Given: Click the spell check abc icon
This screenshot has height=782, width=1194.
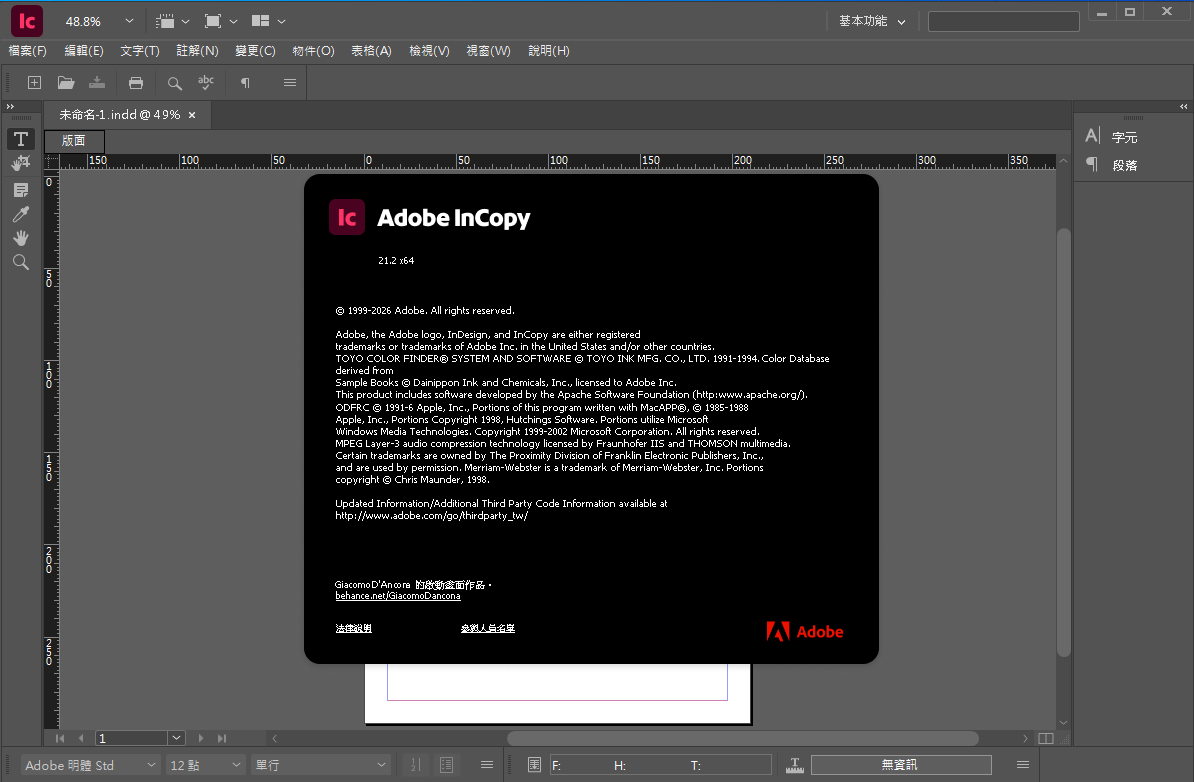Looking at the screenshot, I should pos(206,83).
